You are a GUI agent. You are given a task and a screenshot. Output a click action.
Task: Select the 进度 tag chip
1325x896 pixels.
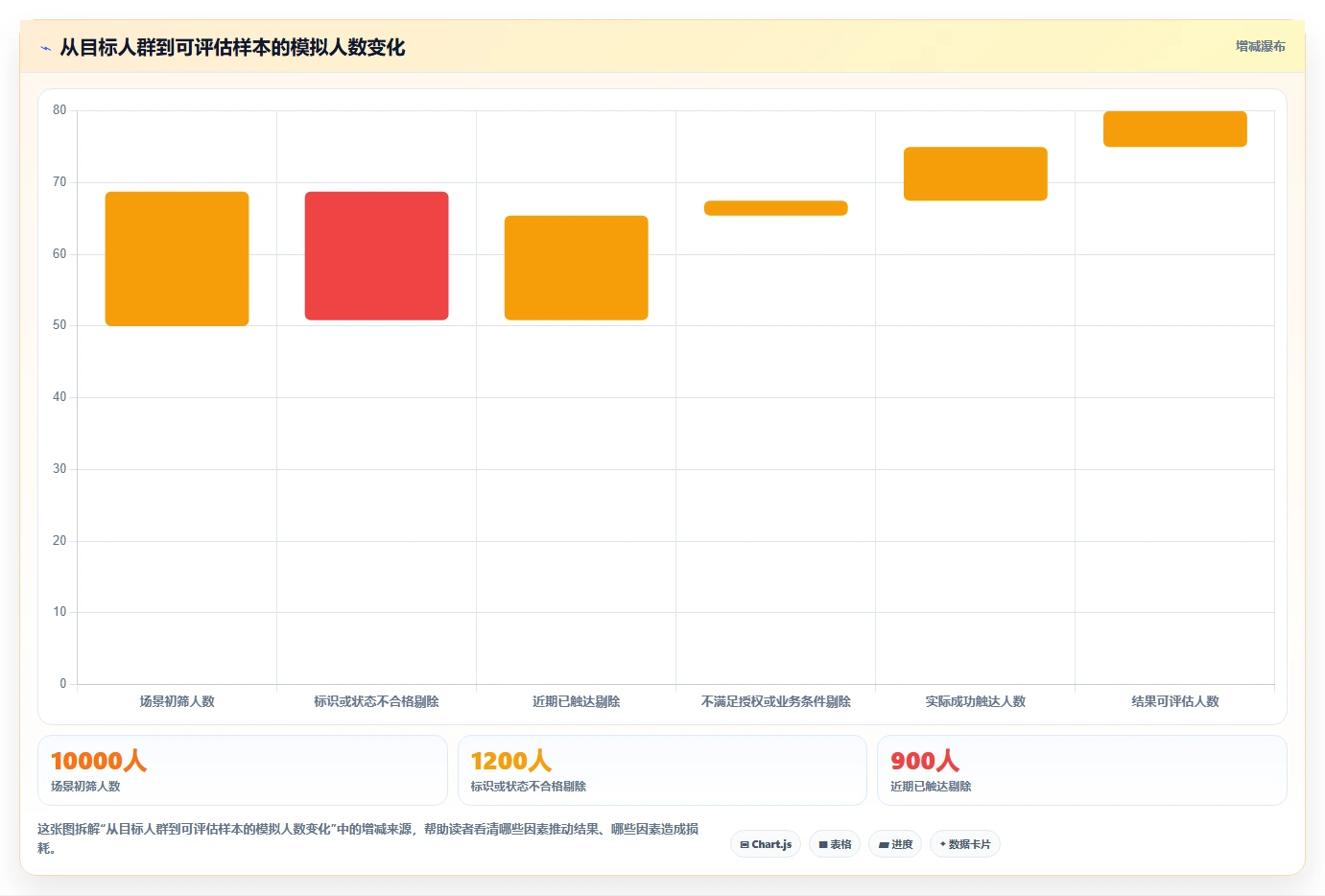tap(896, 844)
